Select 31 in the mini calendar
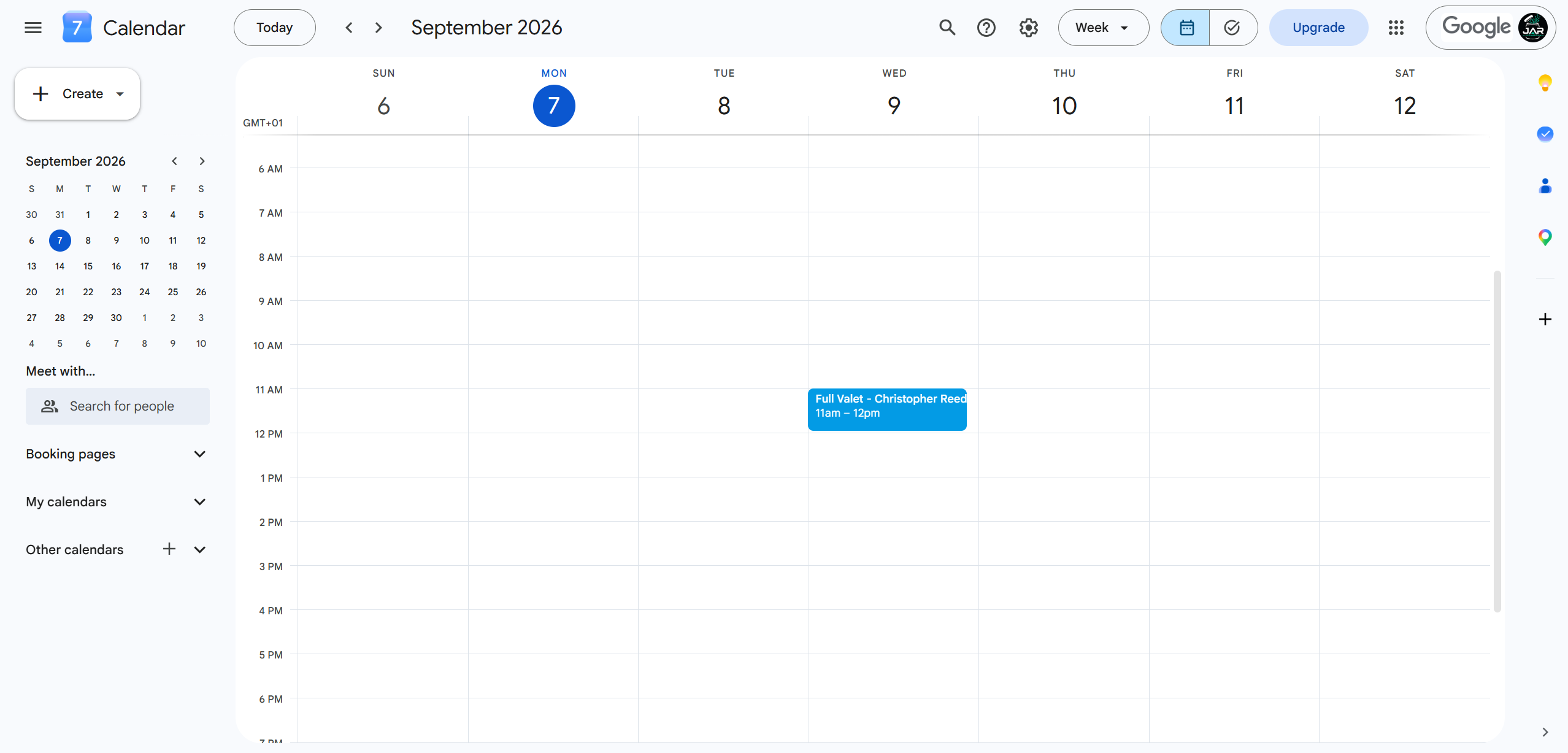 pos(60,215)
